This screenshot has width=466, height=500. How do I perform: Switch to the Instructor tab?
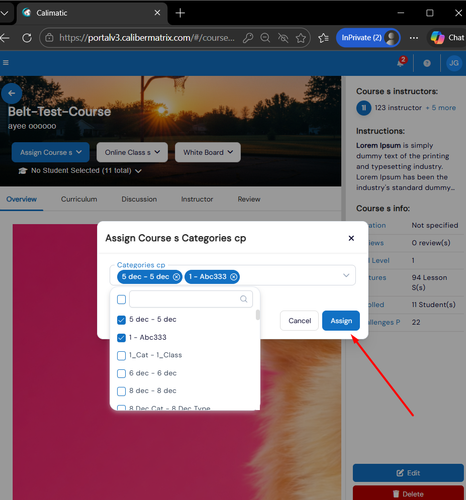coord(197,199)
